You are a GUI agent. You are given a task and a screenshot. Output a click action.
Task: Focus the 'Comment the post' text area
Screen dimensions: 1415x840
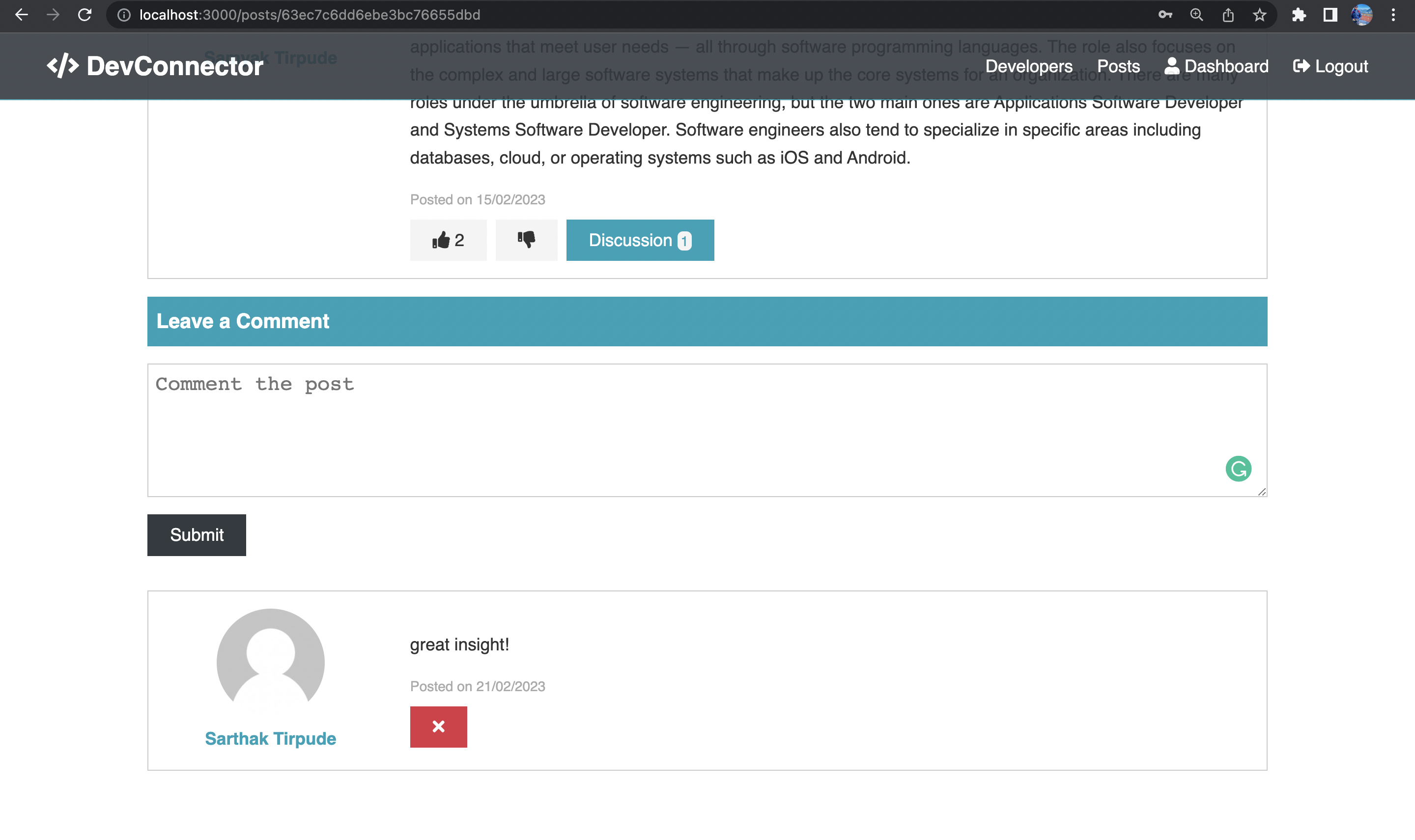click(679, 430)
